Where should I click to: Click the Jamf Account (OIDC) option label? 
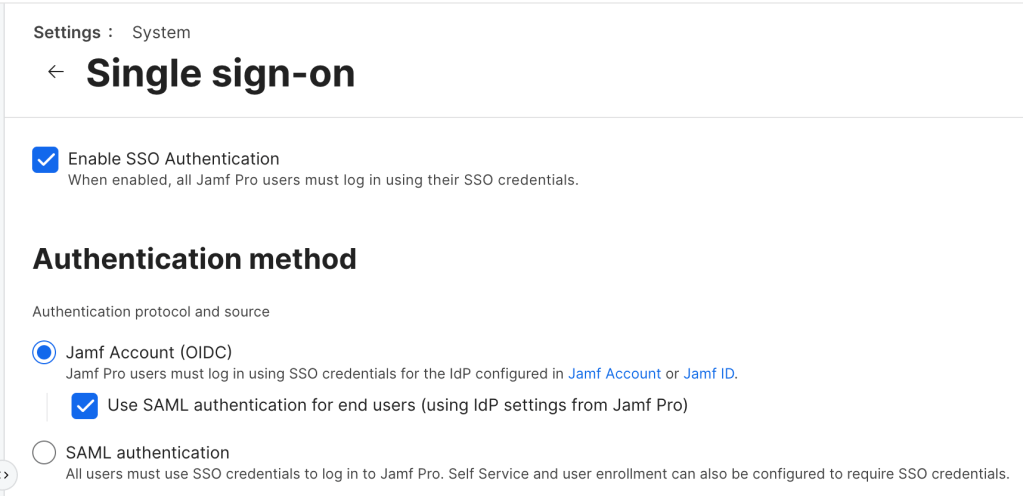[x=149, y=352]
